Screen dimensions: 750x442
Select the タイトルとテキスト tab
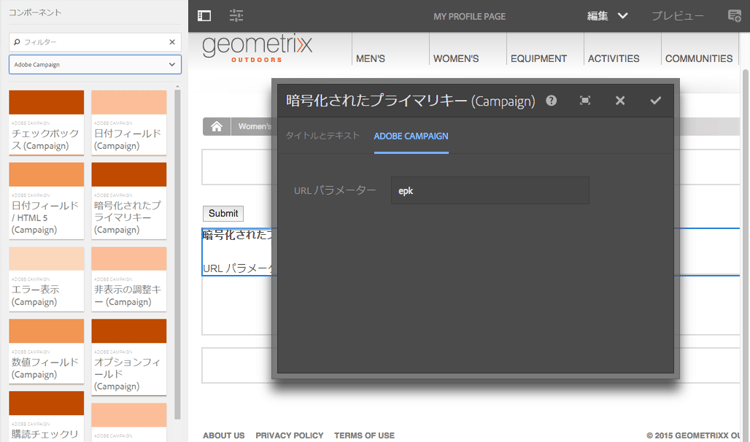[x=322, y=136]
